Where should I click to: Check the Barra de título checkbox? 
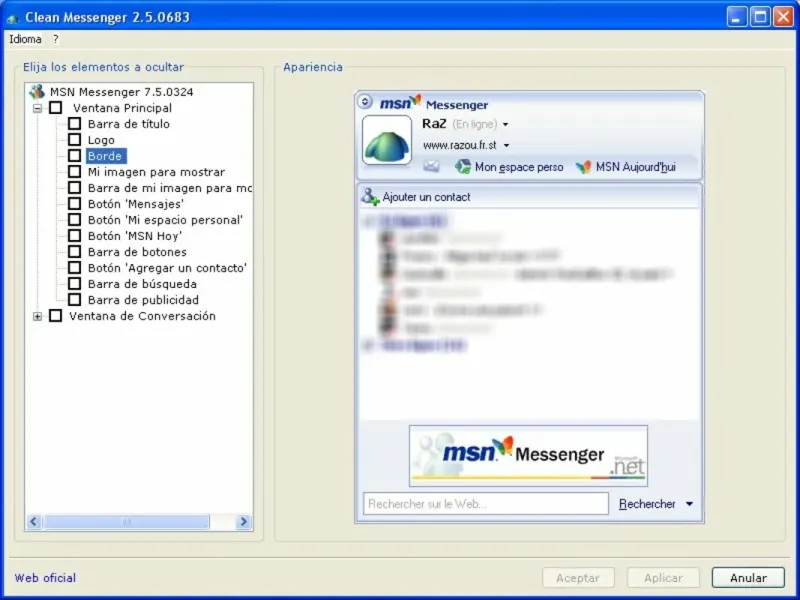[74, 123]
